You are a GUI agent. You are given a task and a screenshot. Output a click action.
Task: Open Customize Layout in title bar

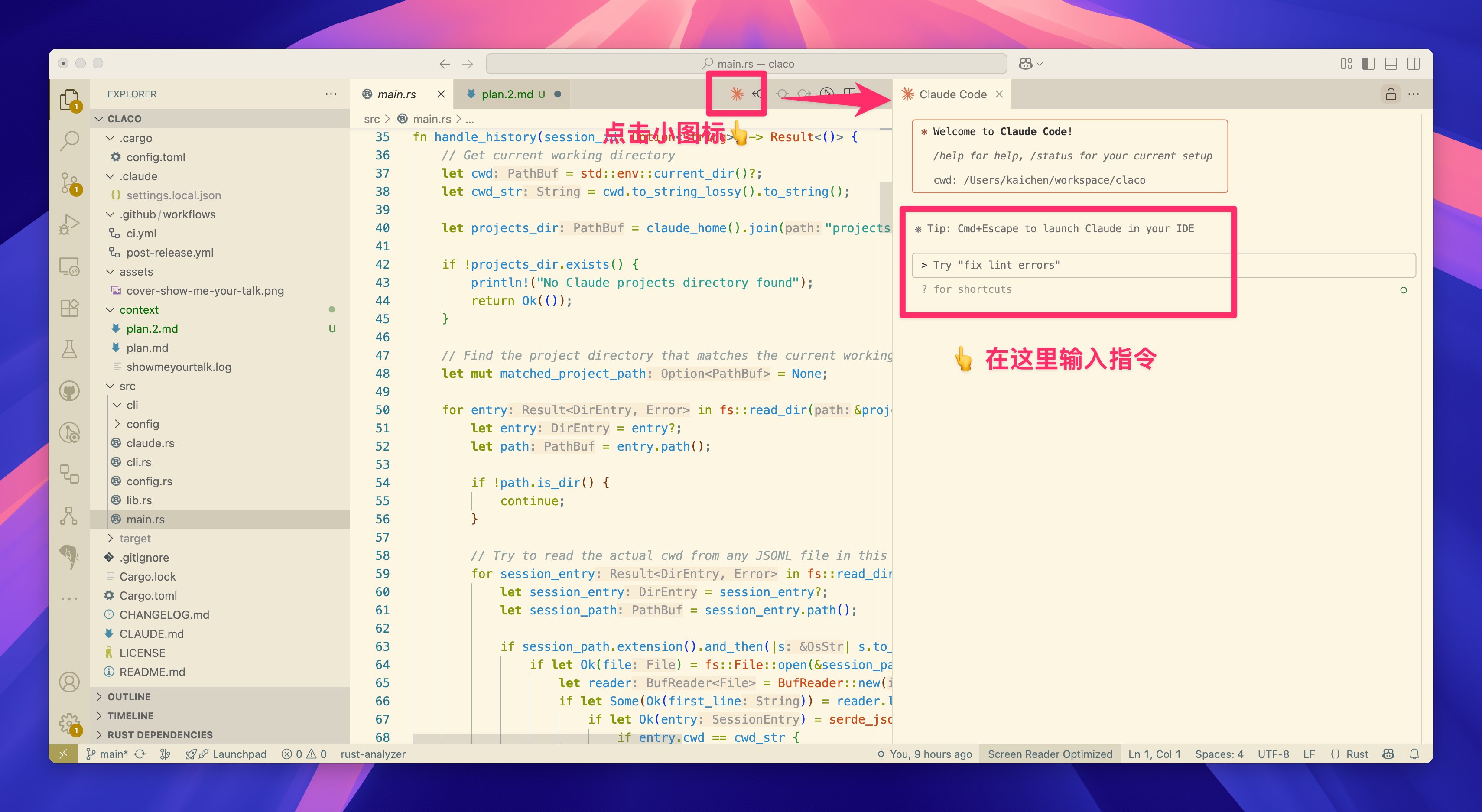(x=1346, y=64)
